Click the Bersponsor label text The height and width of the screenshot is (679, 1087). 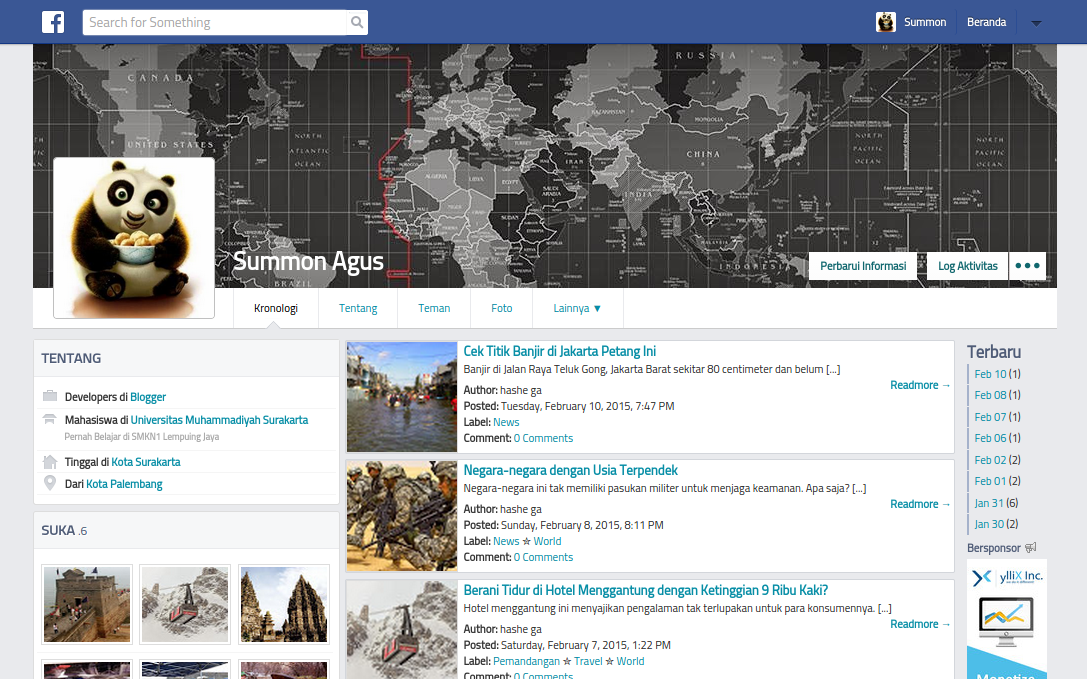[994, 548]
